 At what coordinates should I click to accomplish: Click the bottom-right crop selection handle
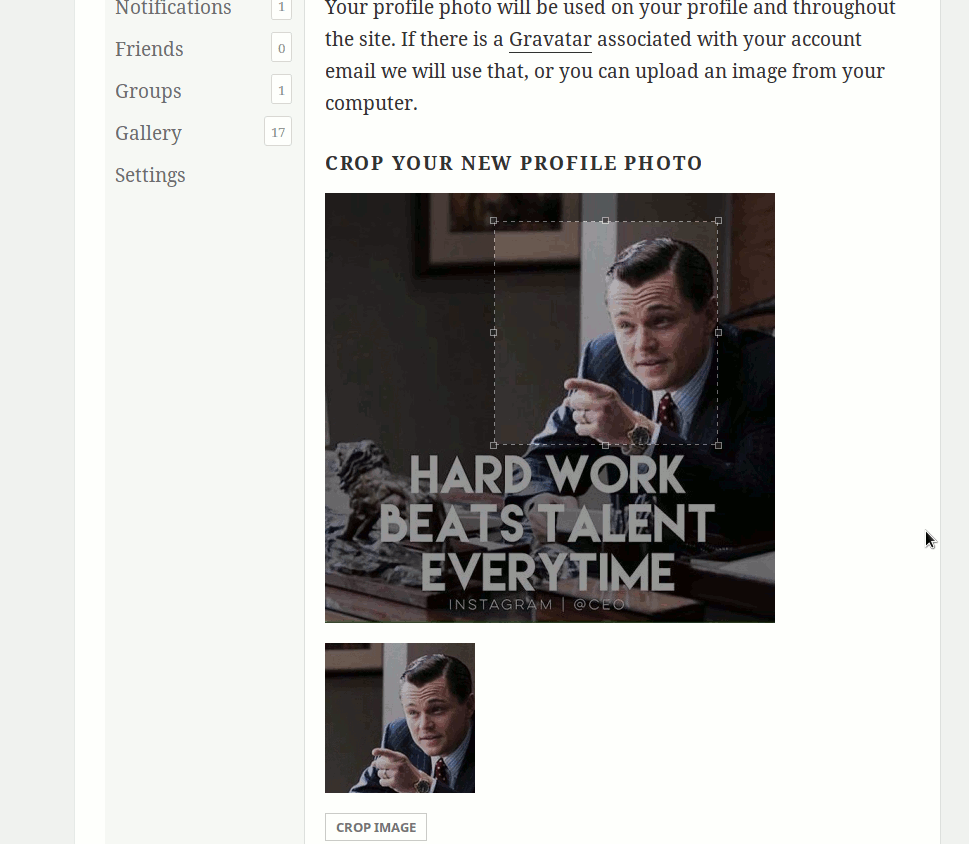pyautogui.click(x=718, y=445)
